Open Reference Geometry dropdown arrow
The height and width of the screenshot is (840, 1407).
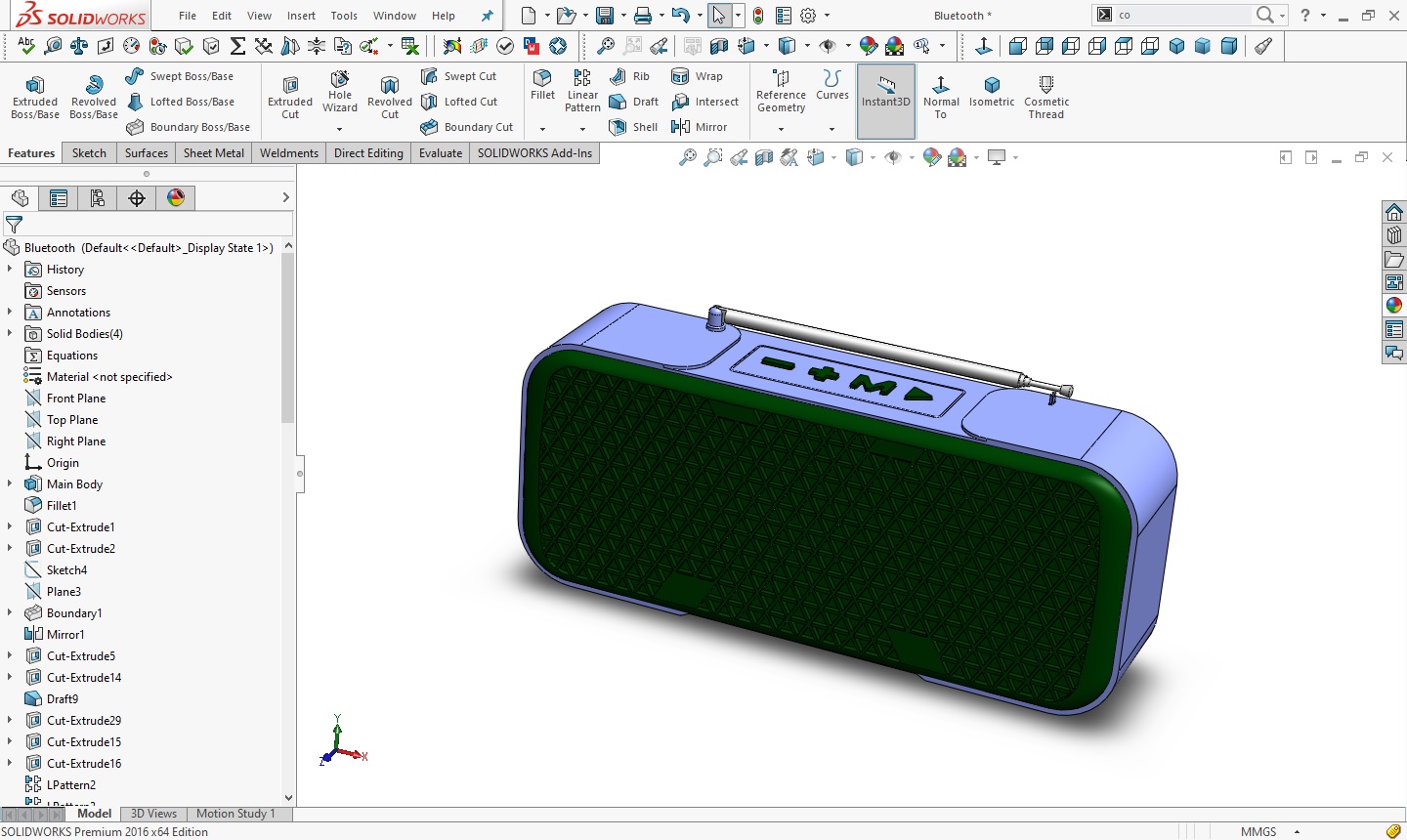click(781, 129)
